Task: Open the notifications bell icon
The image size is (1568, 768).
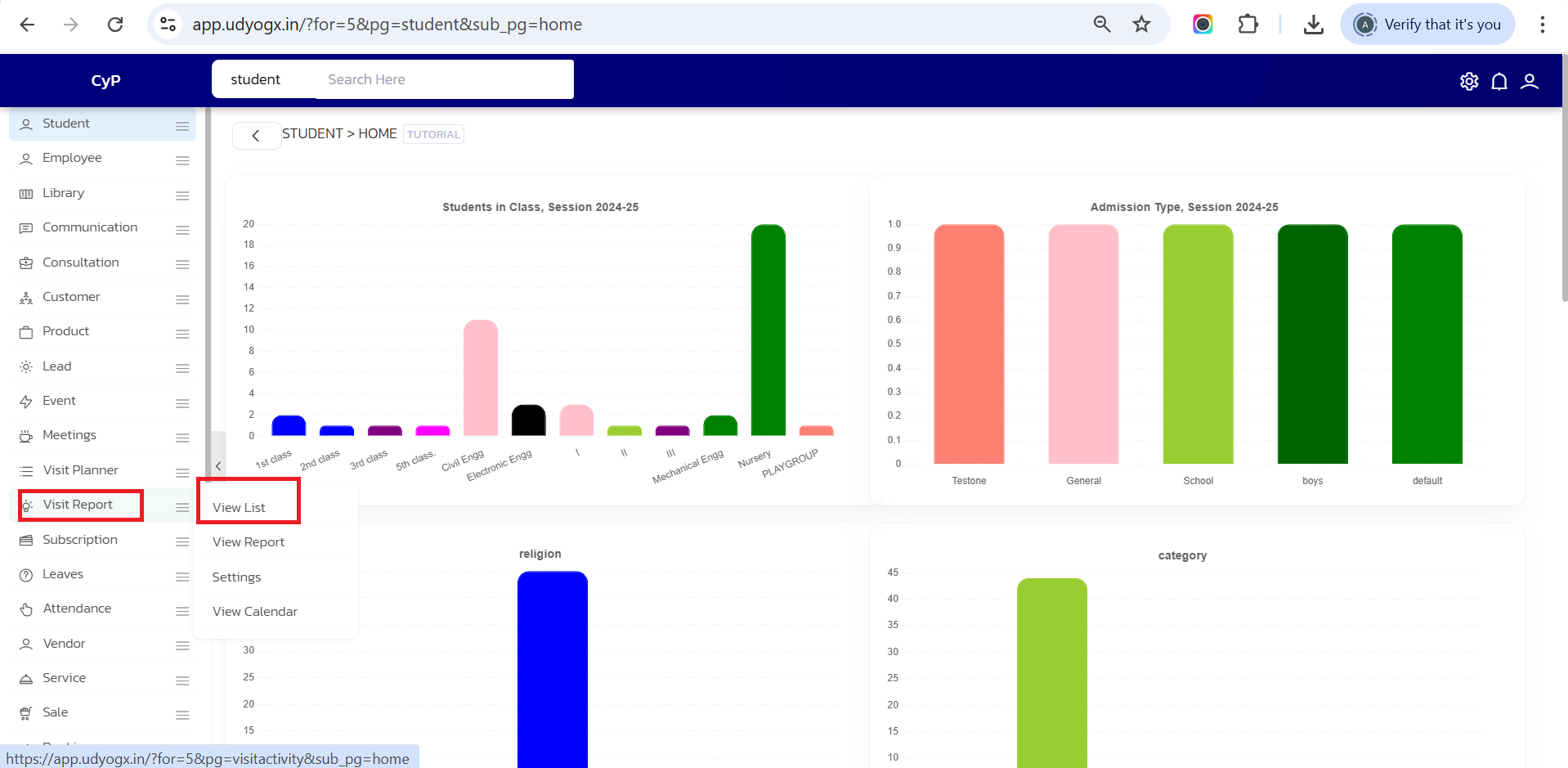Action: click(x=1499, y=81)
